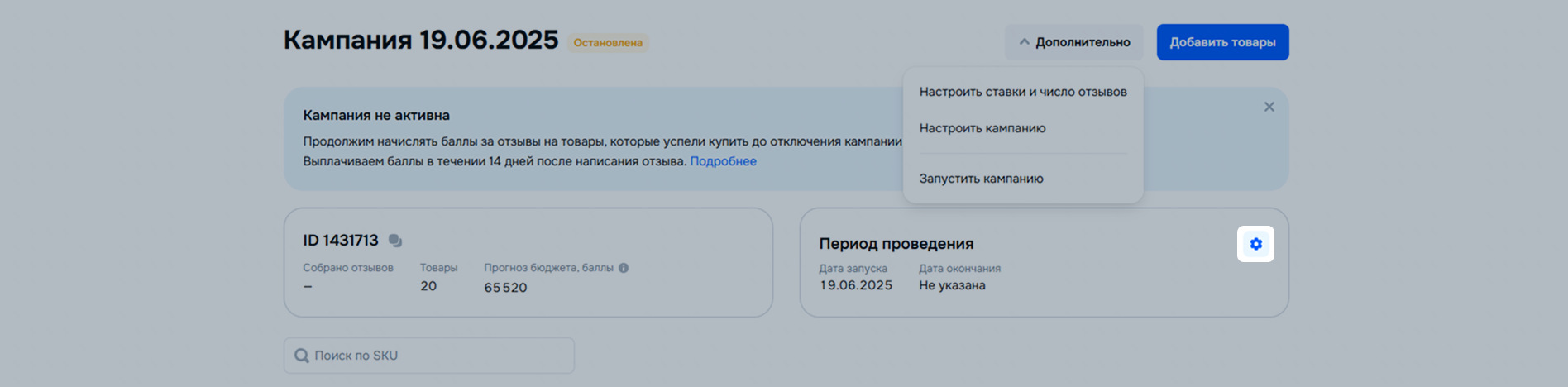
Task: Click the gear icon in Период проведения card
Action: click(1255, 244)
